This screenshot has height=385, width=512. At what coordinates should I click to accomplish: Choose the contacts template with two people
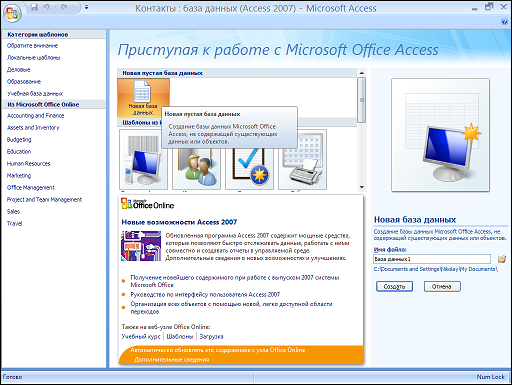196,168
